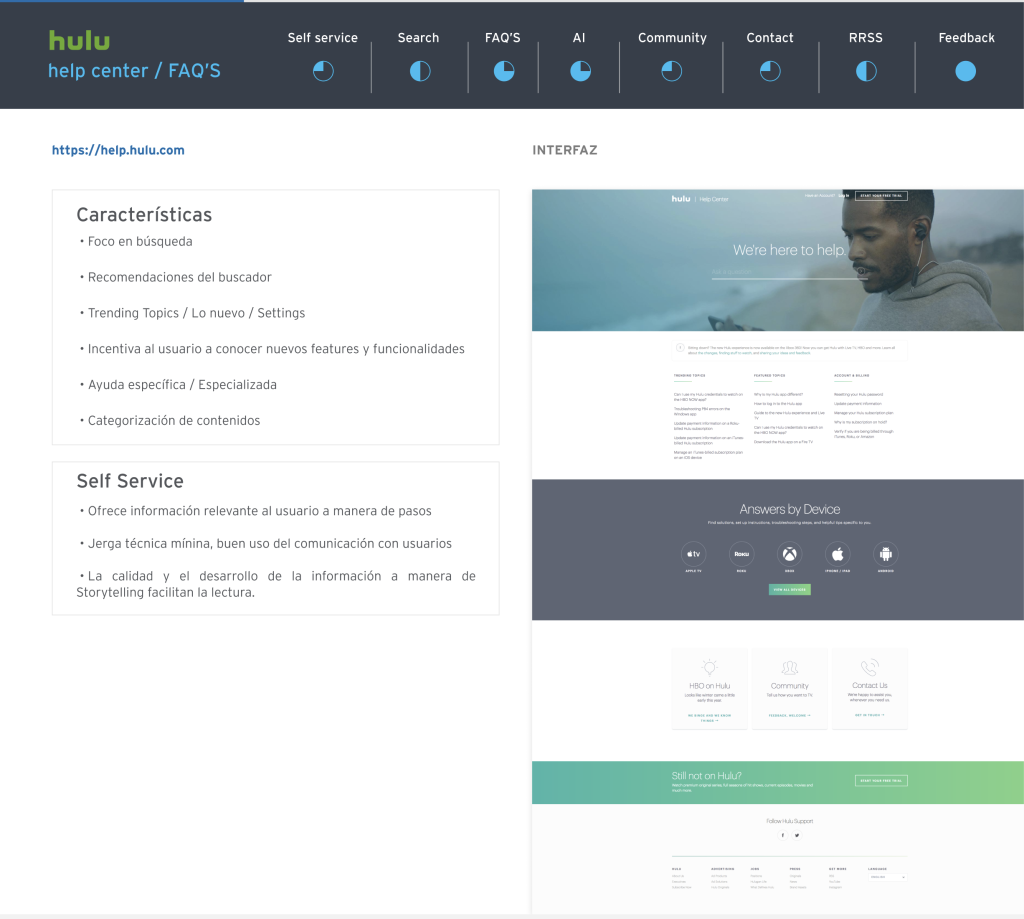
Task: Click 'Jerga técnica mínina' bullet line
Action: pos(270,543)
